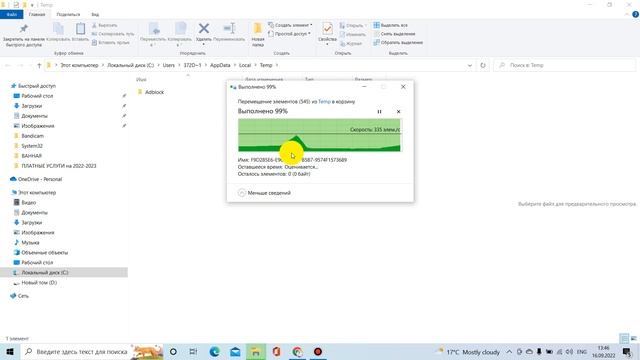Click Обратить выделение in the ribbon
640x360 pixels.
tap(398, 42)
